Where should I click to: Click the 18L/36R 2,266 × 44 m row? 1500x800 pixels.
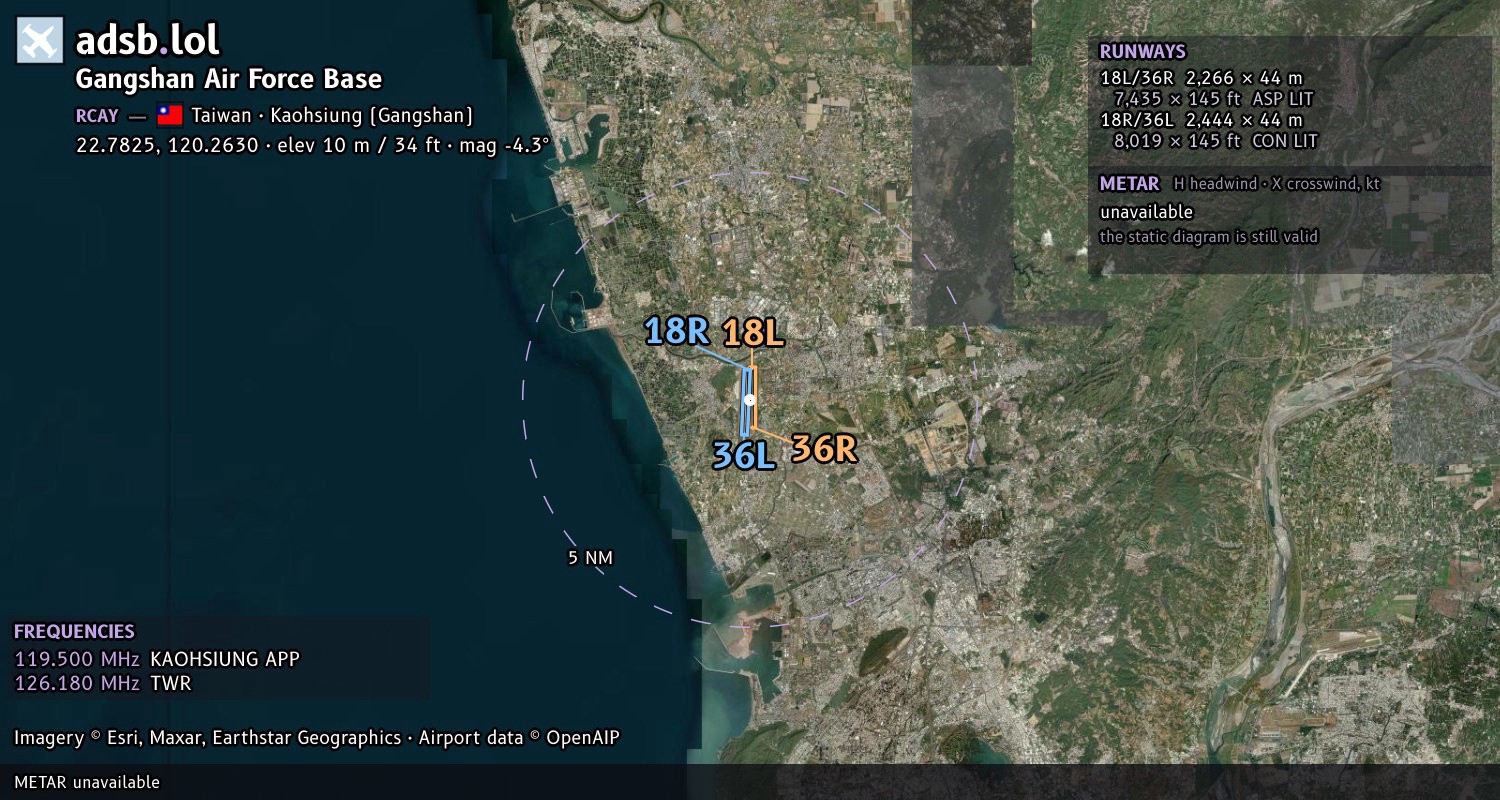point(1201,78)
